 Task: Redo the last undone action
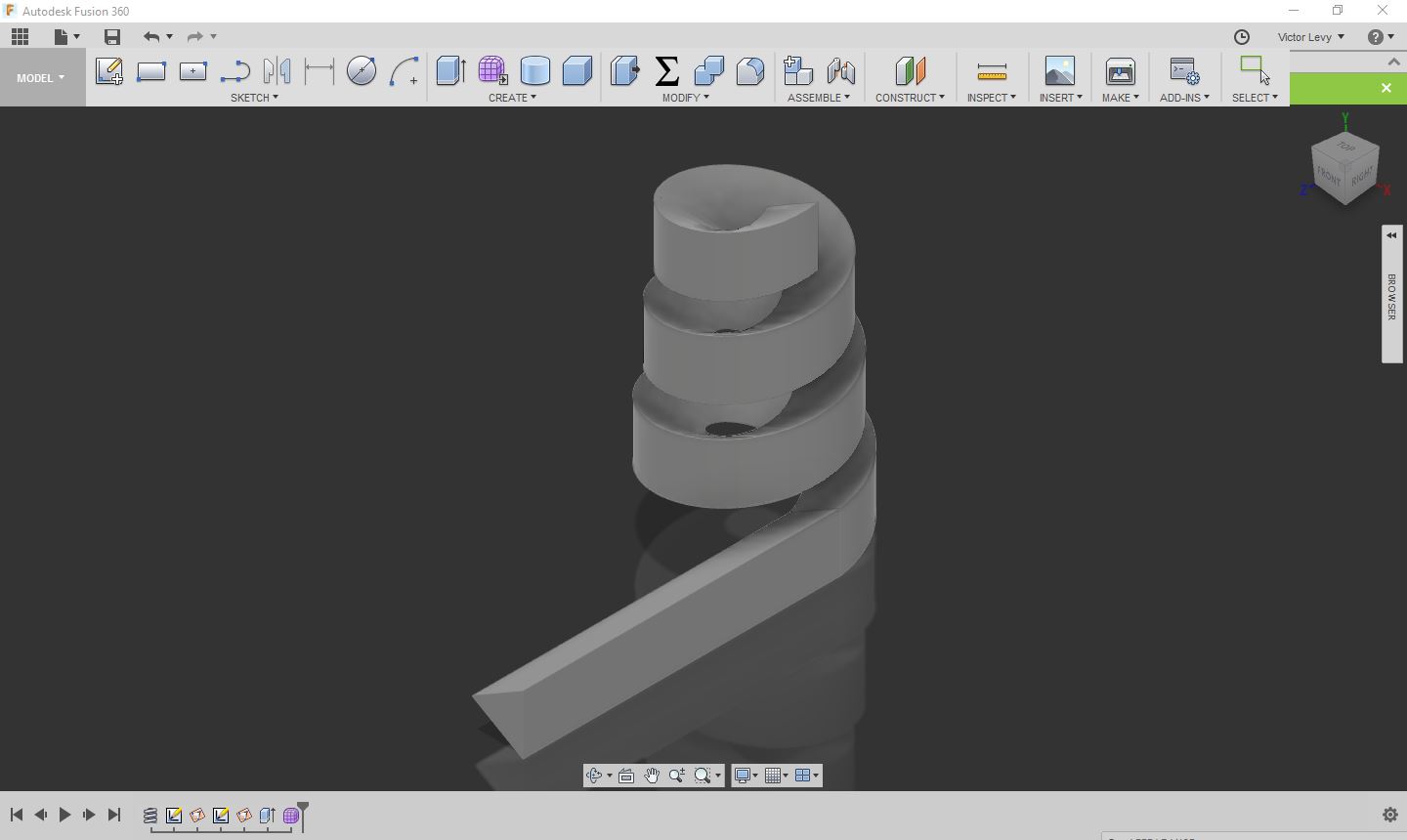194,37
